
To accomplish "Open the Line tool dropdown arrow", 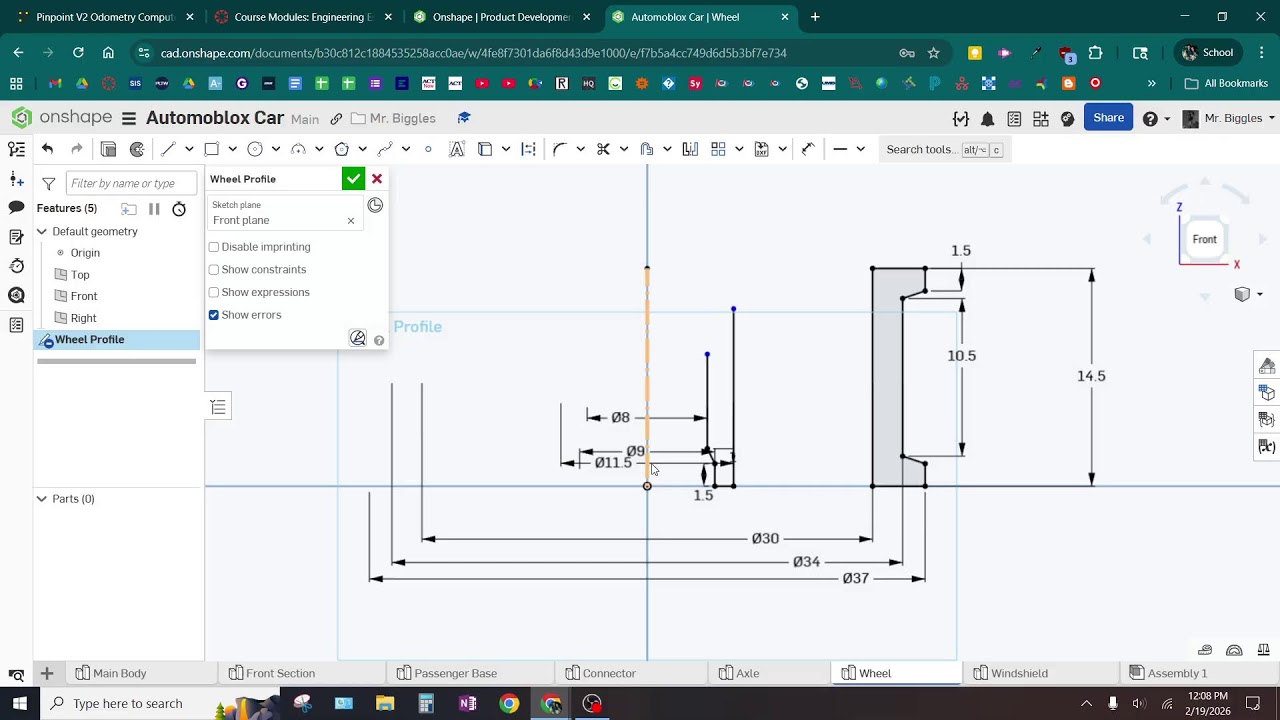I will coord(189,149).
